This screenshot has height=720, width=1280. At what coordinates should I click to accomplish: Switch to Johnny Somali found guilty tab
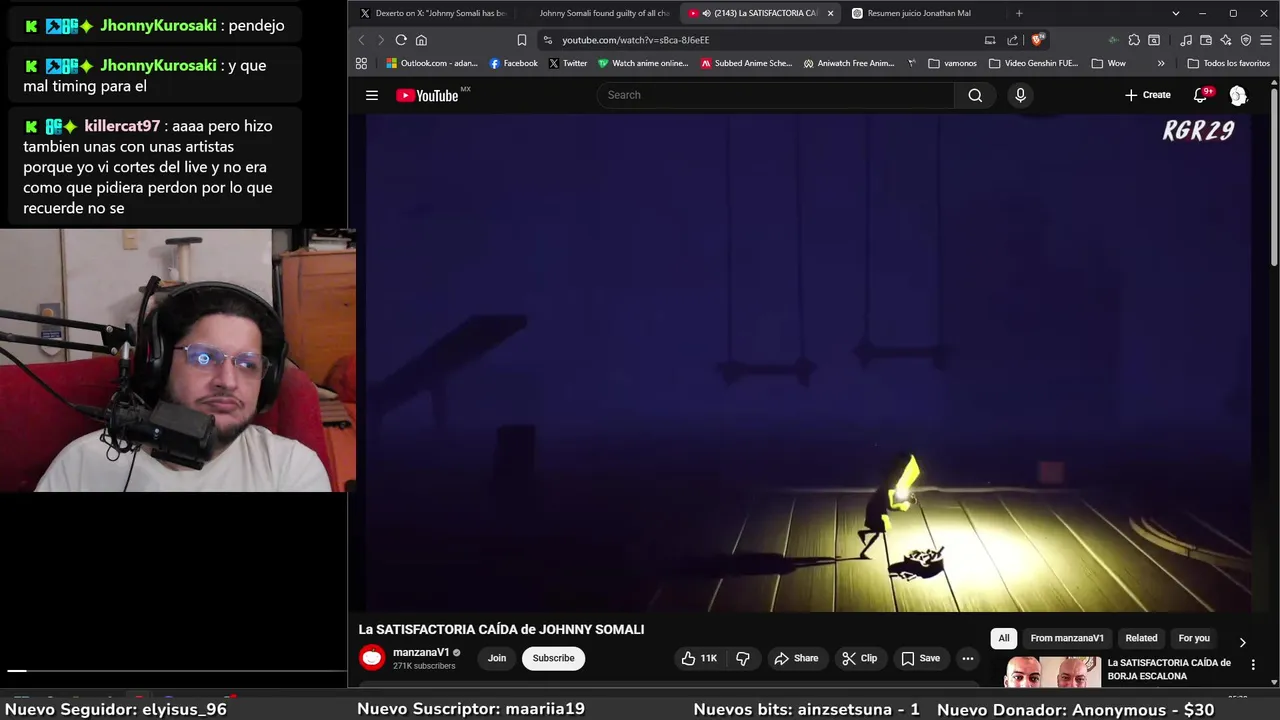(599, 13)
